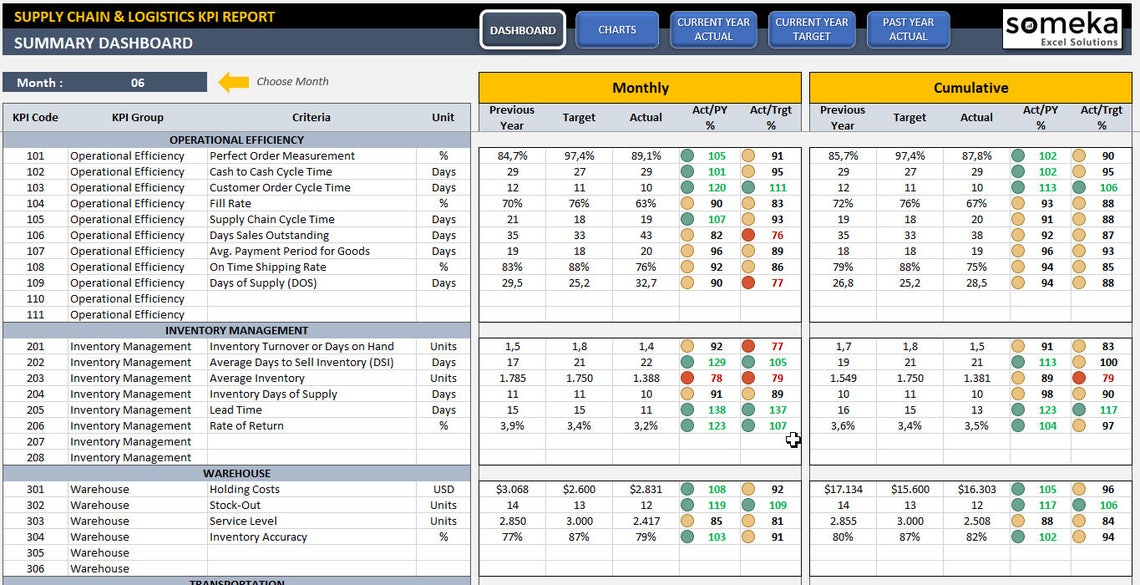Click green cumulative Act/PY circle for Holding Costs
This screenshot has width=1140, height=585.
(x=1018, y=490)
